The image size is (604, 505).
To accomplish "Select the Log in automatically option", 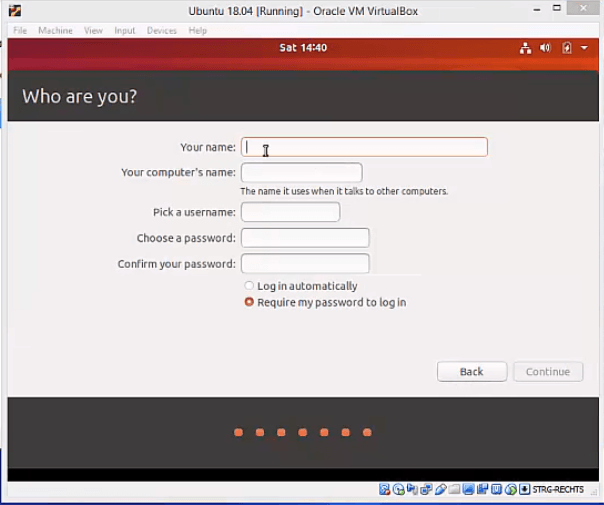I will (249, 286).
